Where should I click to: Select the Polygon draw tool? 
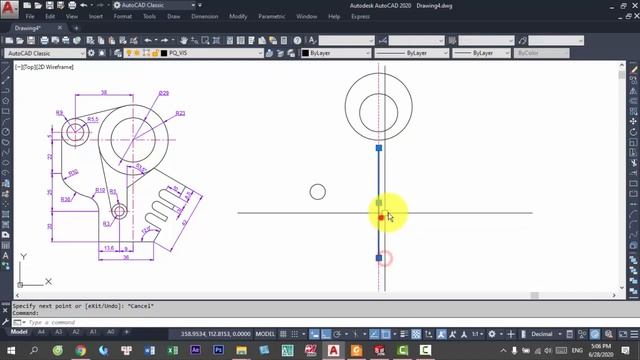tap(6, 101)
